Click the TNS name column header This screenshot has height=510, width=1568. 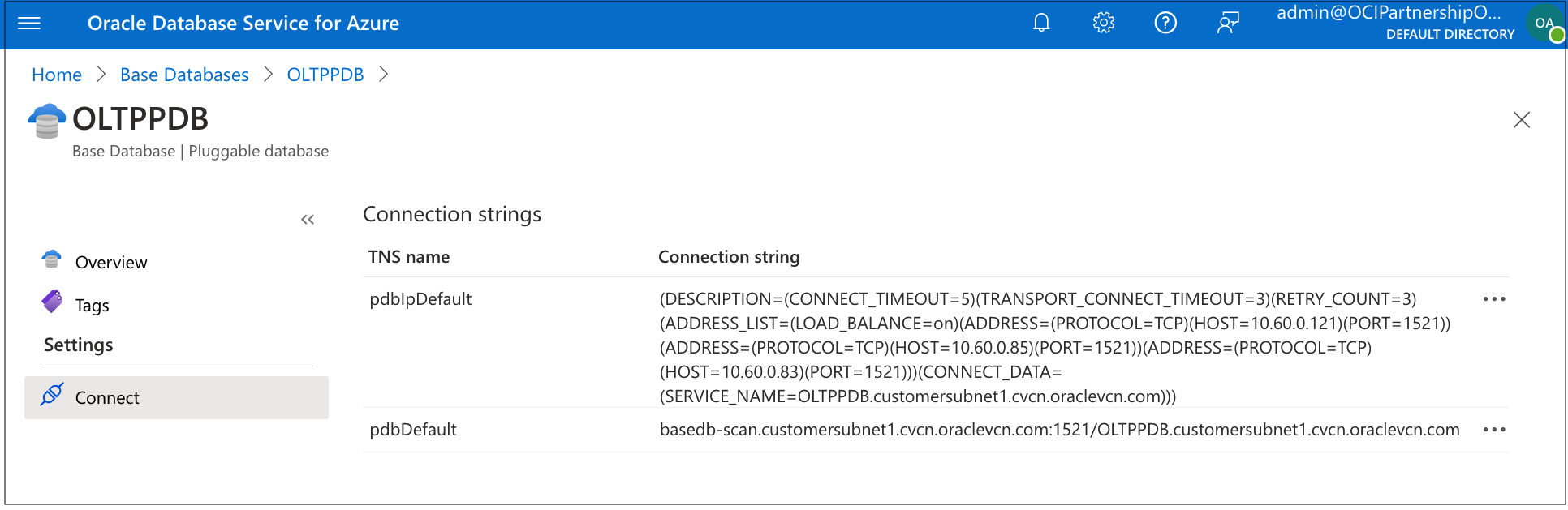point(409,257)
